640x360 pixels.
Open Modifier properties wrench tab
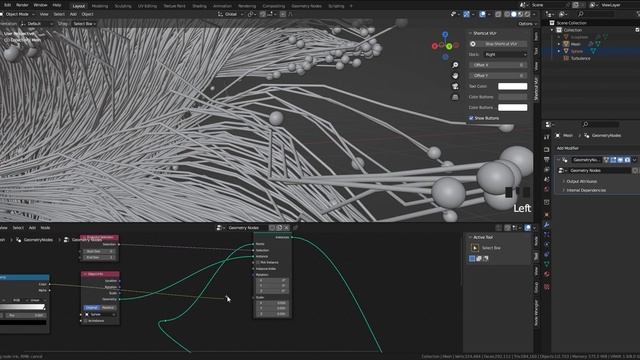click(547, 225)
